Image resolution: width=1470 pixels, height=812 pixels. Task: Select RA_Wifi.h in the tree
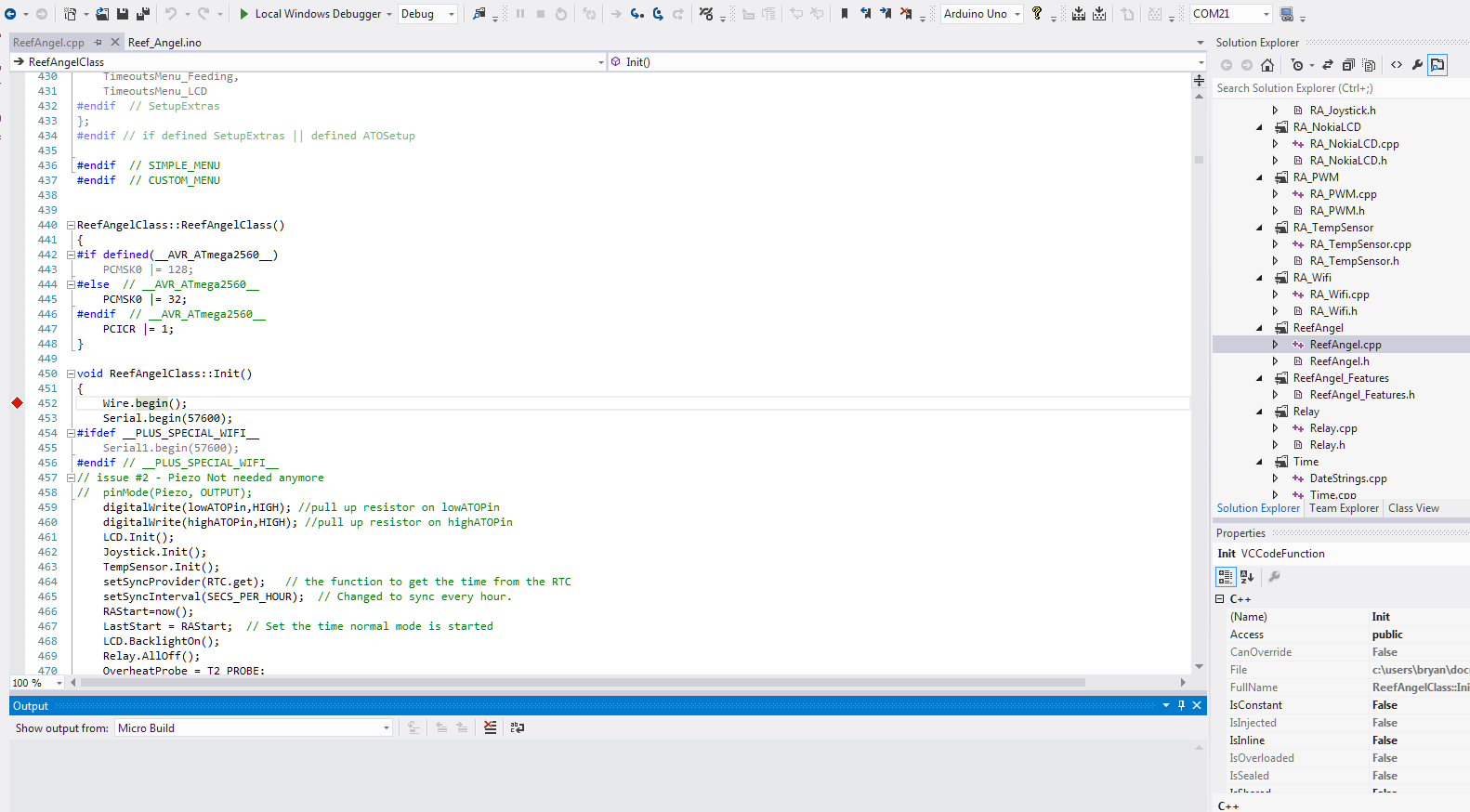[1333, 311]
